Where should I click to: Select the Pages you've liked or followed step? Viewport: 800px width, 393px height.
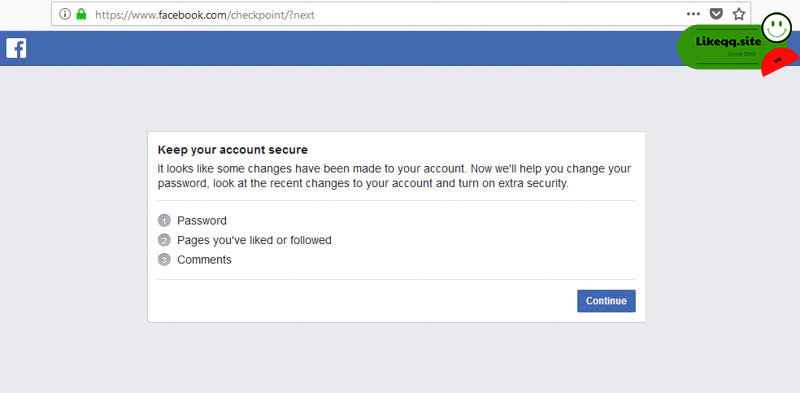(254, 240)
